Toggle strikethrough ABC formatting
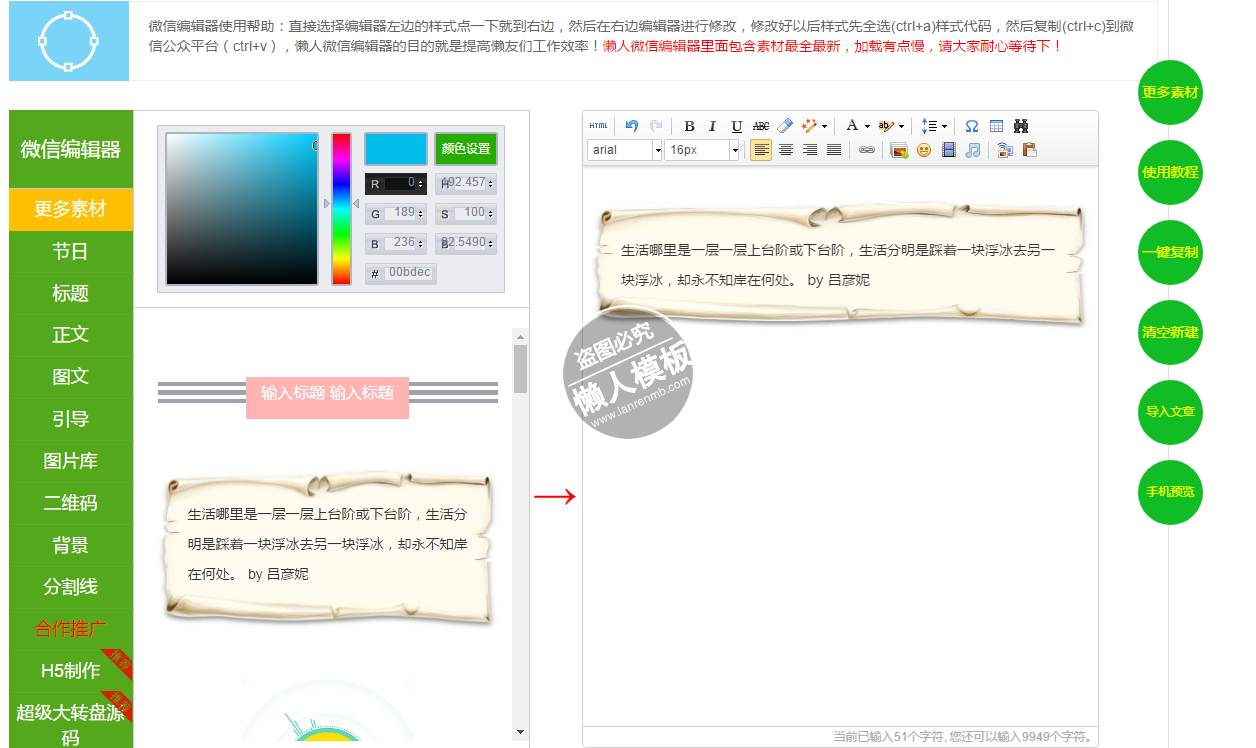The width and height of the screenshot is (1256, 748). (x=761, y=126)
